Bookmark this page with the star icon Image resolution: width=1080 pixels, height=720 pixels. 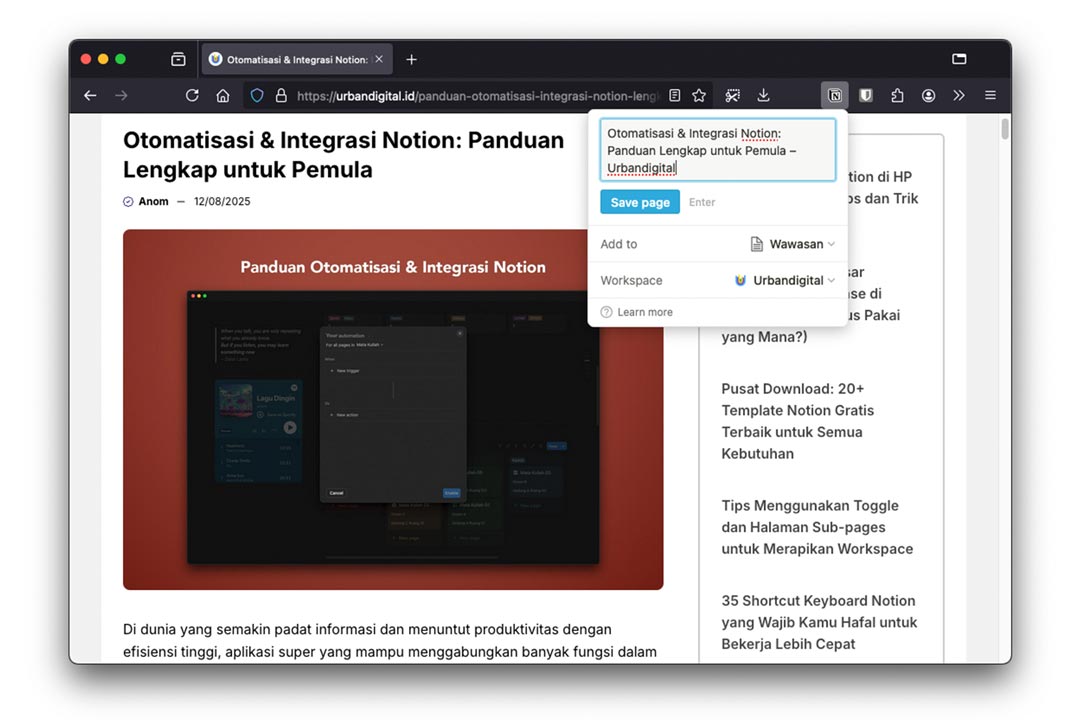[x=699, y=96]
